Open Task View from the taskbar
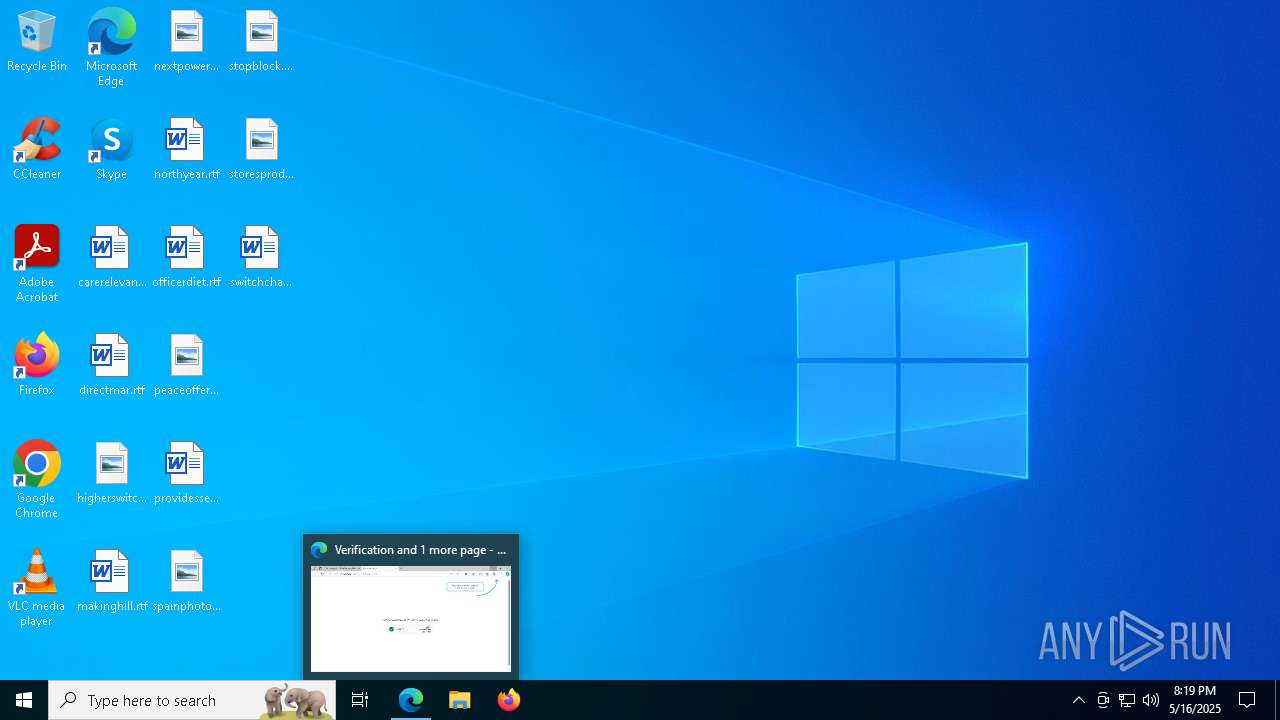 tap(360, 700)
